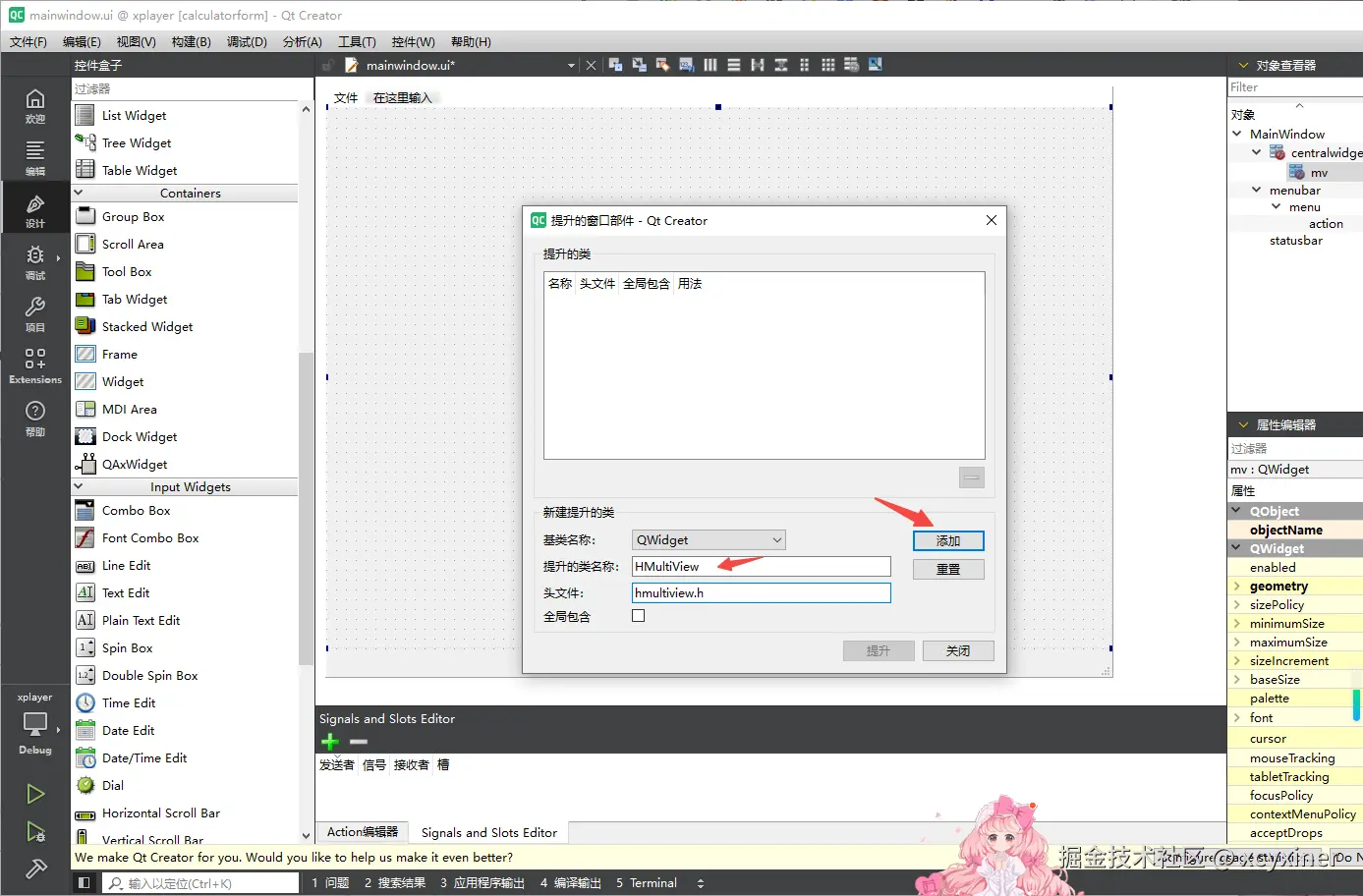Open Extensions mode in sidebar
Image resolution: width=1363 pixels, height=896 pixels.
[x=34, y=365]
